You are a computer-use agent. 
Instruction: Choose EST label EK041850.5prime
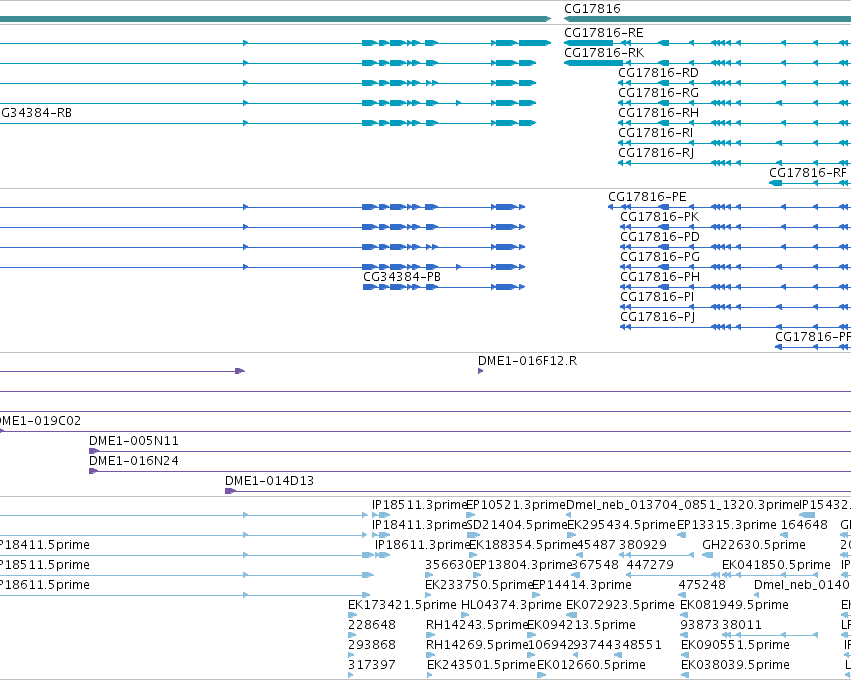[776, 565]
